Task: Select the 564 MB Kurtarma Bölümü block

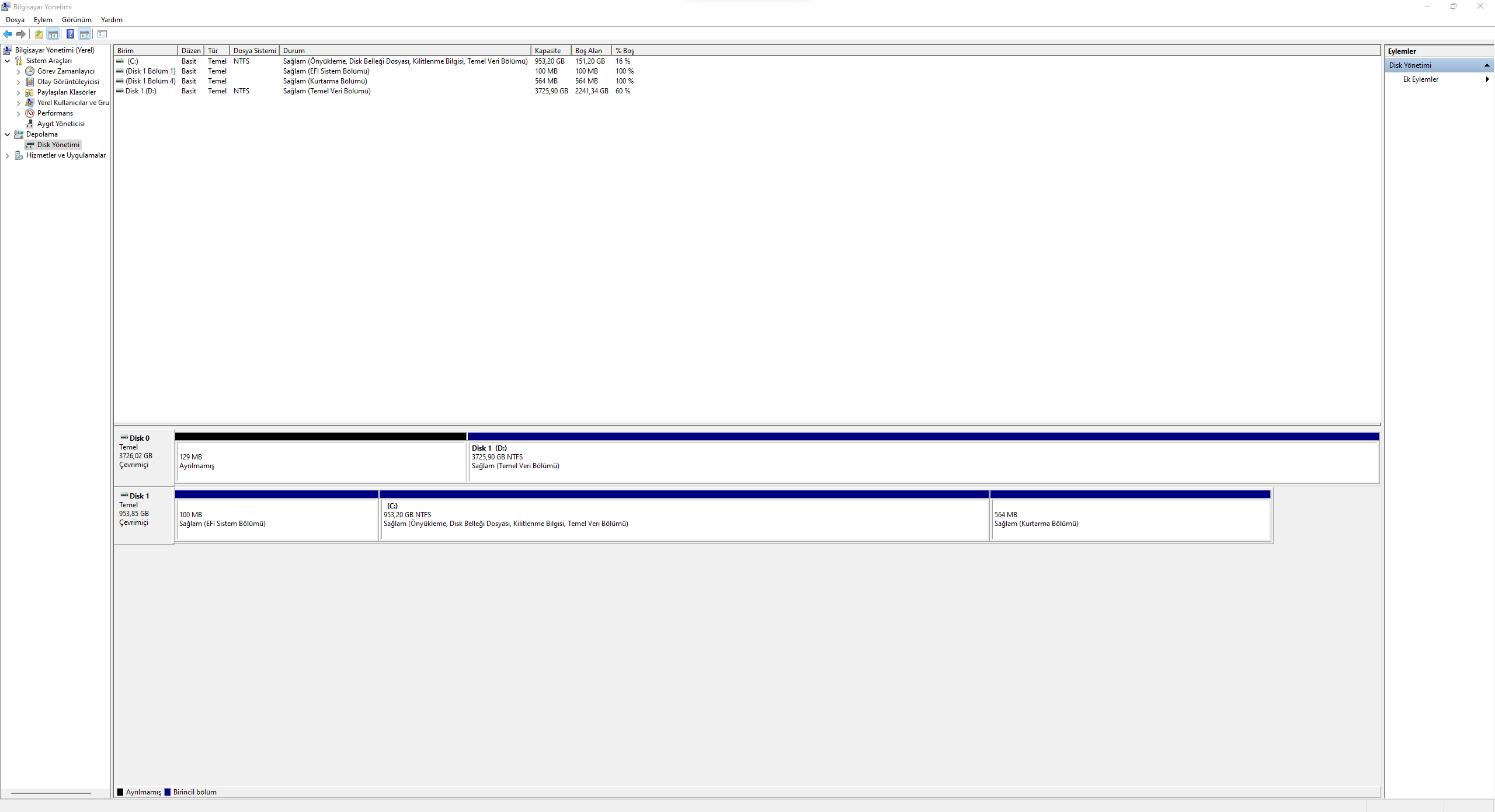Action: pyautogui.click(x=1131, y=515)
